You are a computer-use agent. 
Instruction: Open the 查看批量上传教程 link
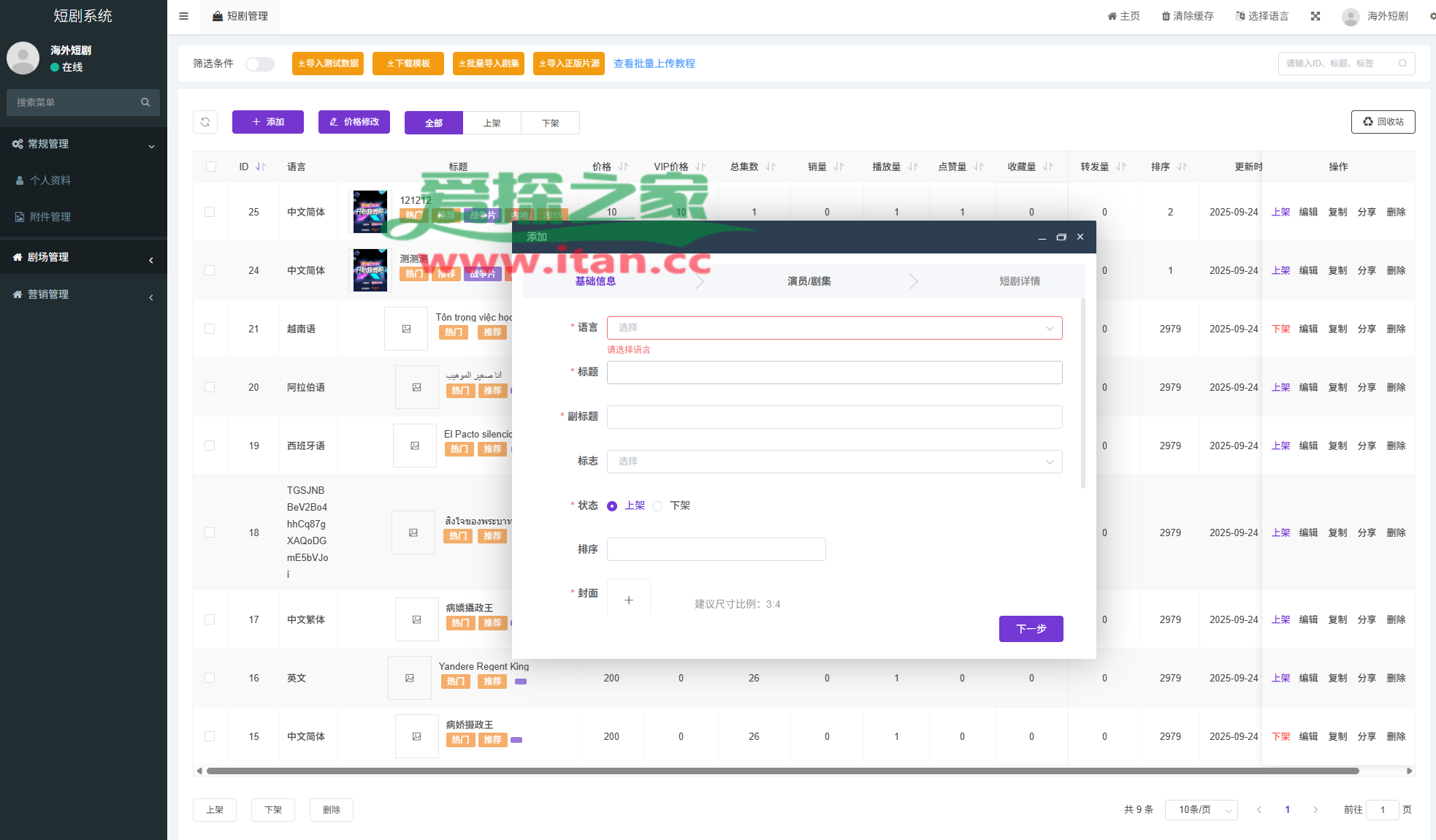tap(654, 64)
